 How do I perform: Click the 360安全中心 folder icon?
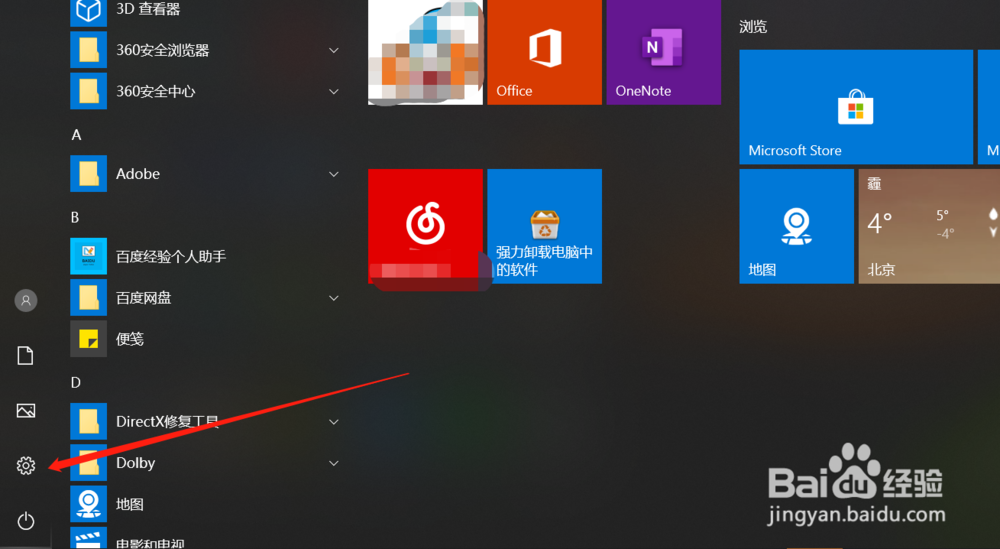point(89,91)
